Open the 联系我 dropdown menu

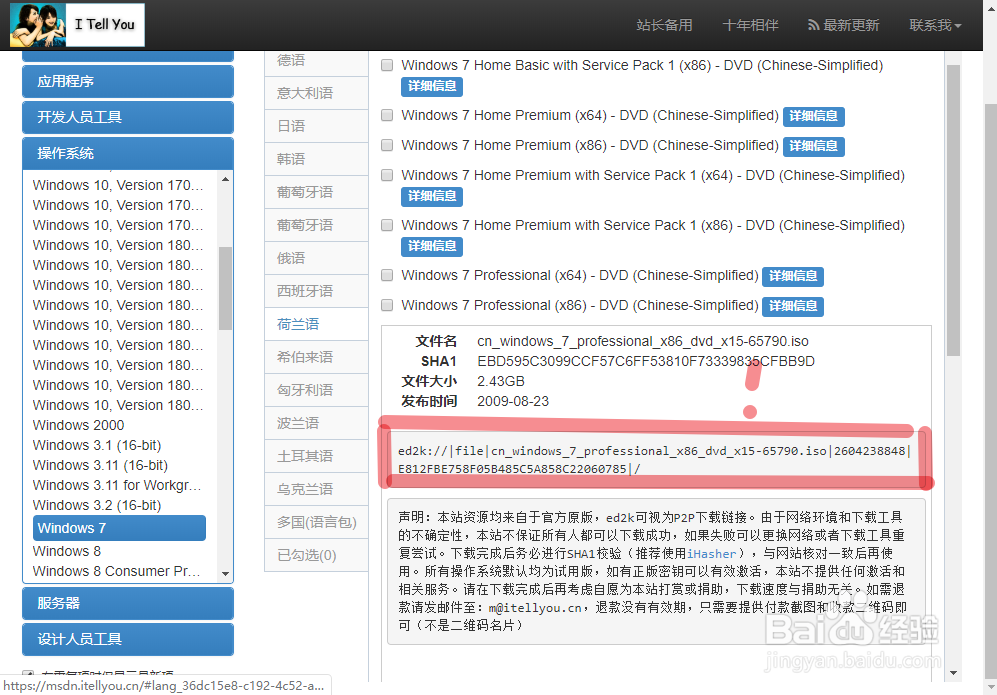click(934, 24)
